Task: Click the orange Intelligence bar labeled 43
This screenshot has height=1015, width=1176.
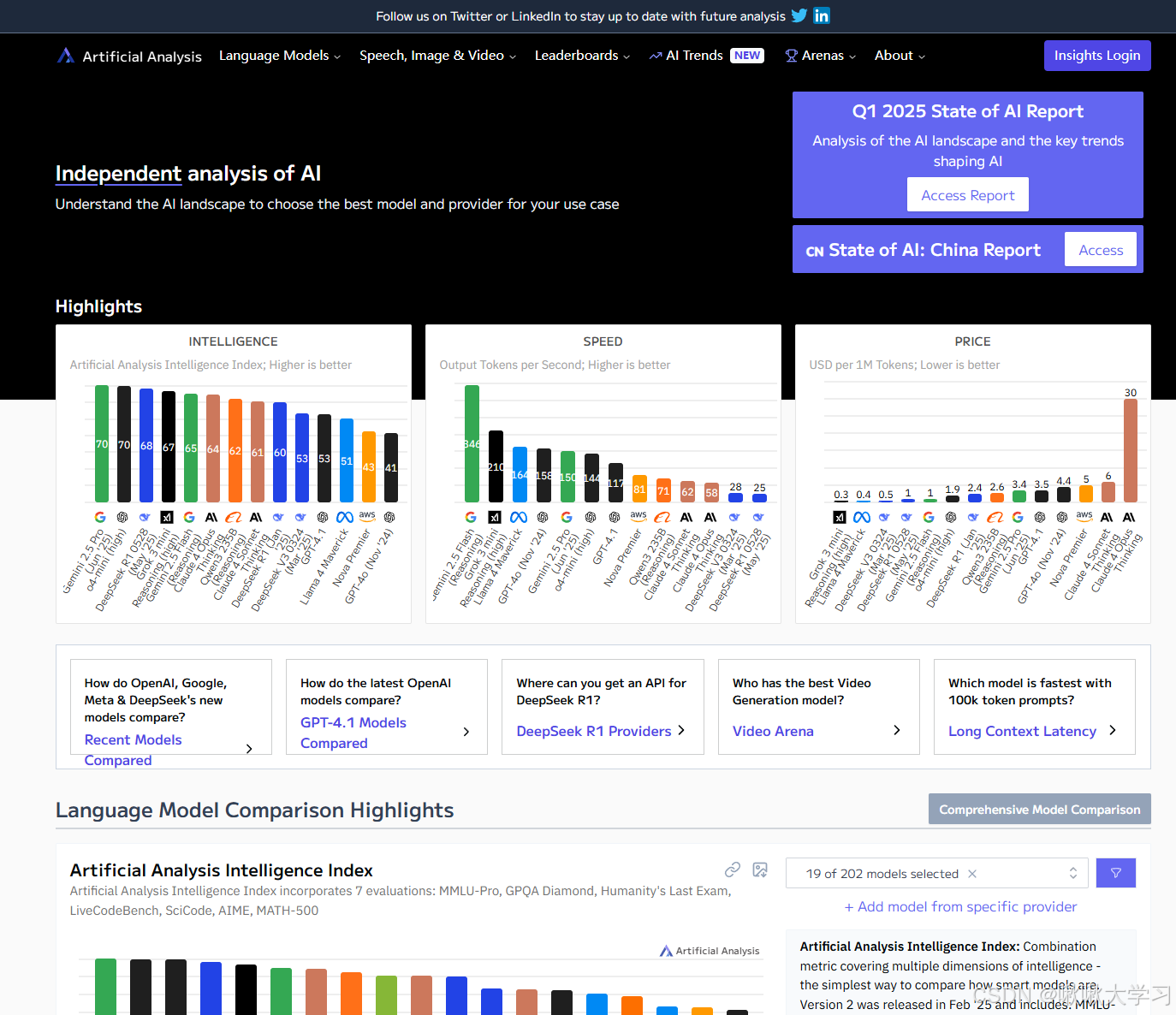Action: [x=369, y=466]
